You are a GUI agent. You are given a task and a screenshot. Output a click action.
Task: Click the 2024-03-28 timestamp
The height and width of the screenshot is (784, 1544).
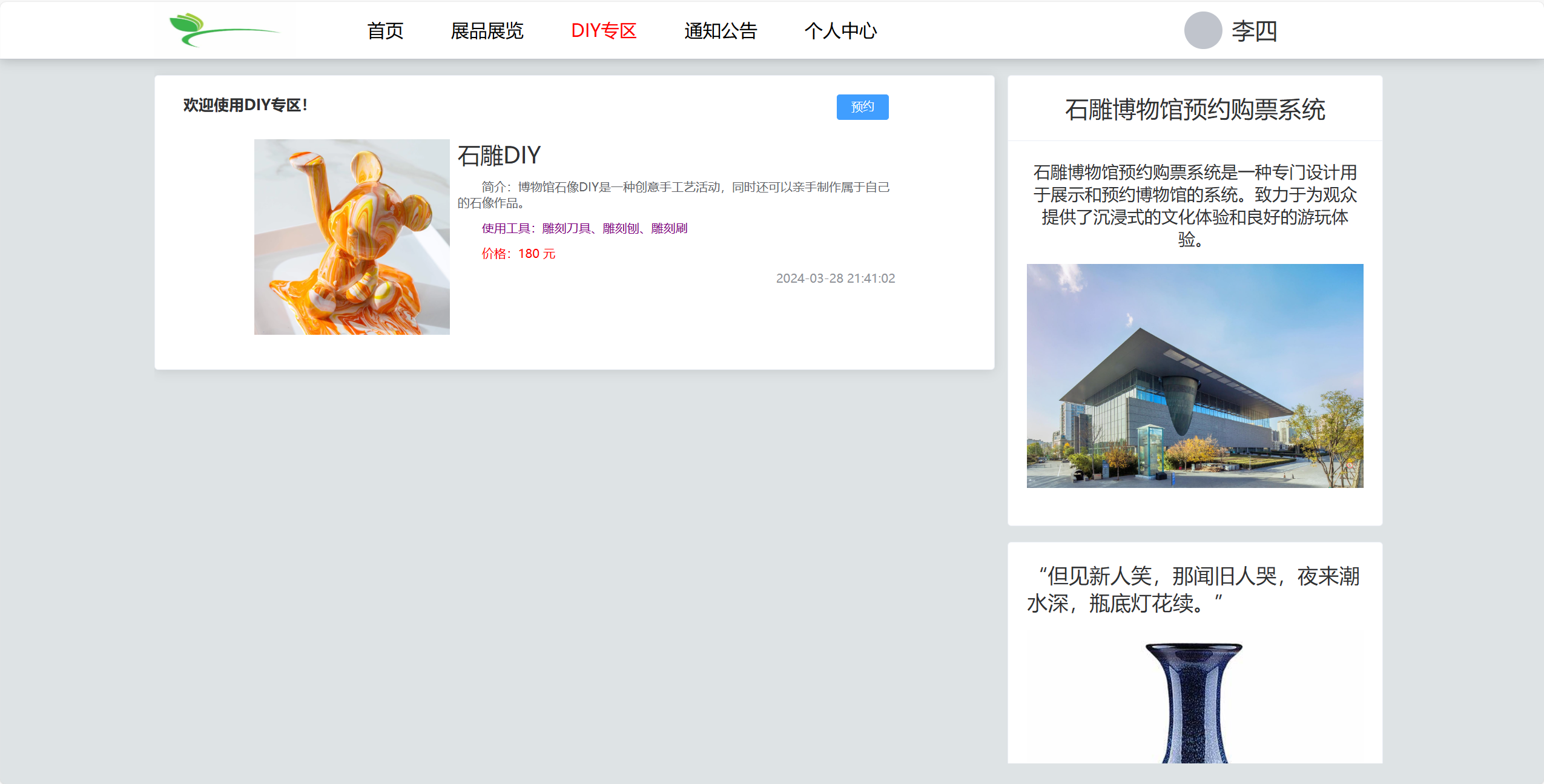coord(835,278)
